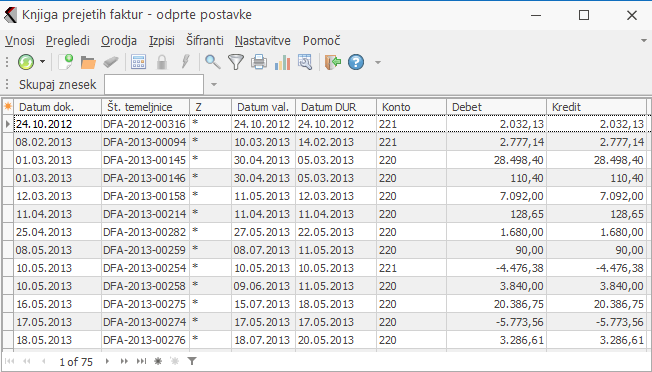Select row indicator for DFA-2012-00316

click(x=8, y=124)
